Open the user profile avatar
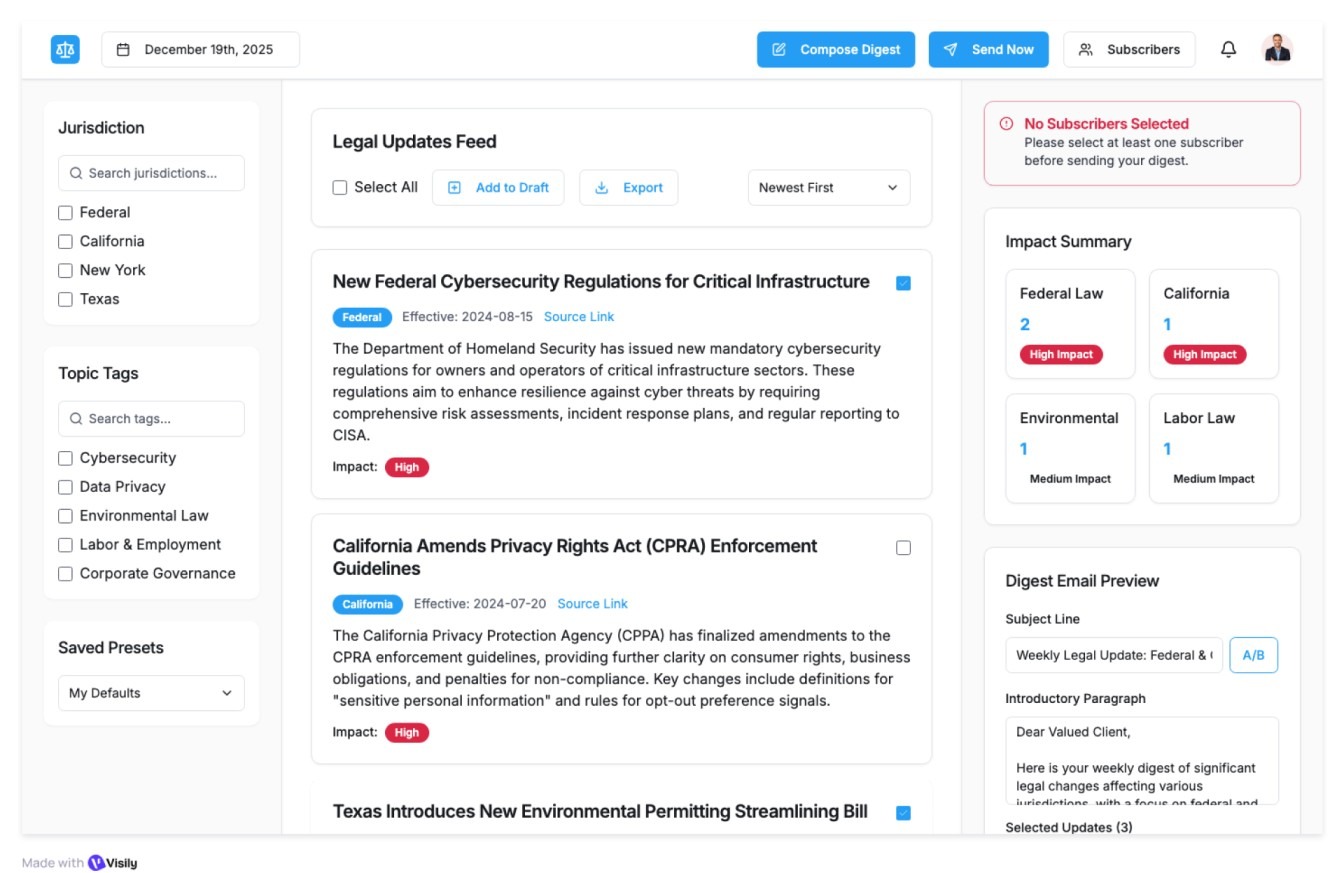 (x=1277, y=49)
